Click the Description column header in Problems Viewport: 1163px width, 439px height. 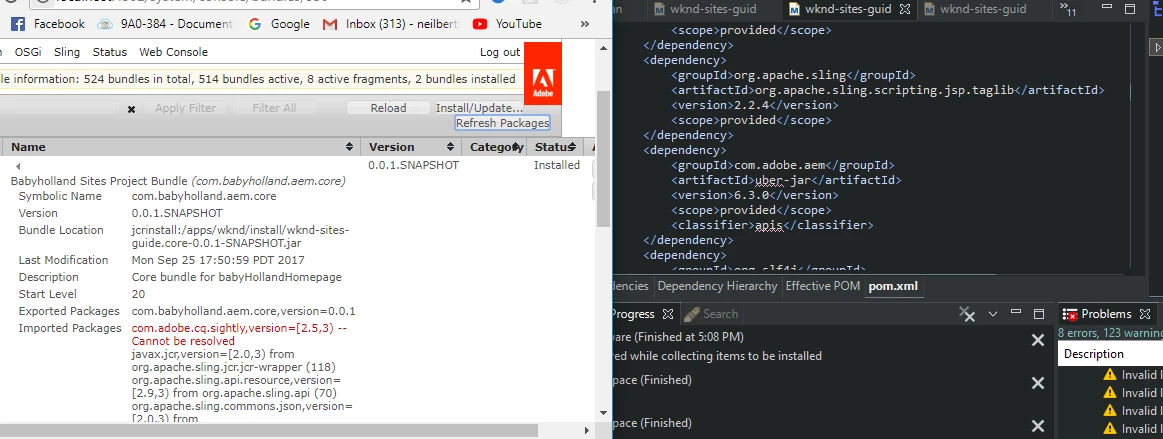coord(1110,354)
